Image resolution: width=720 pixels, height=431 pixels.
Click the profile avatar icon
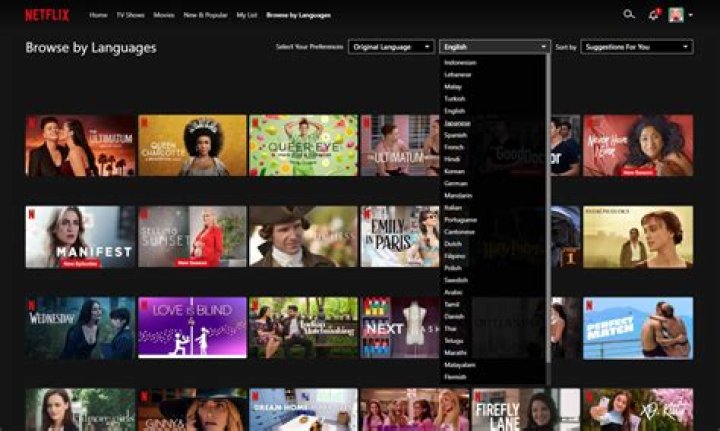(x=676, y=15)
